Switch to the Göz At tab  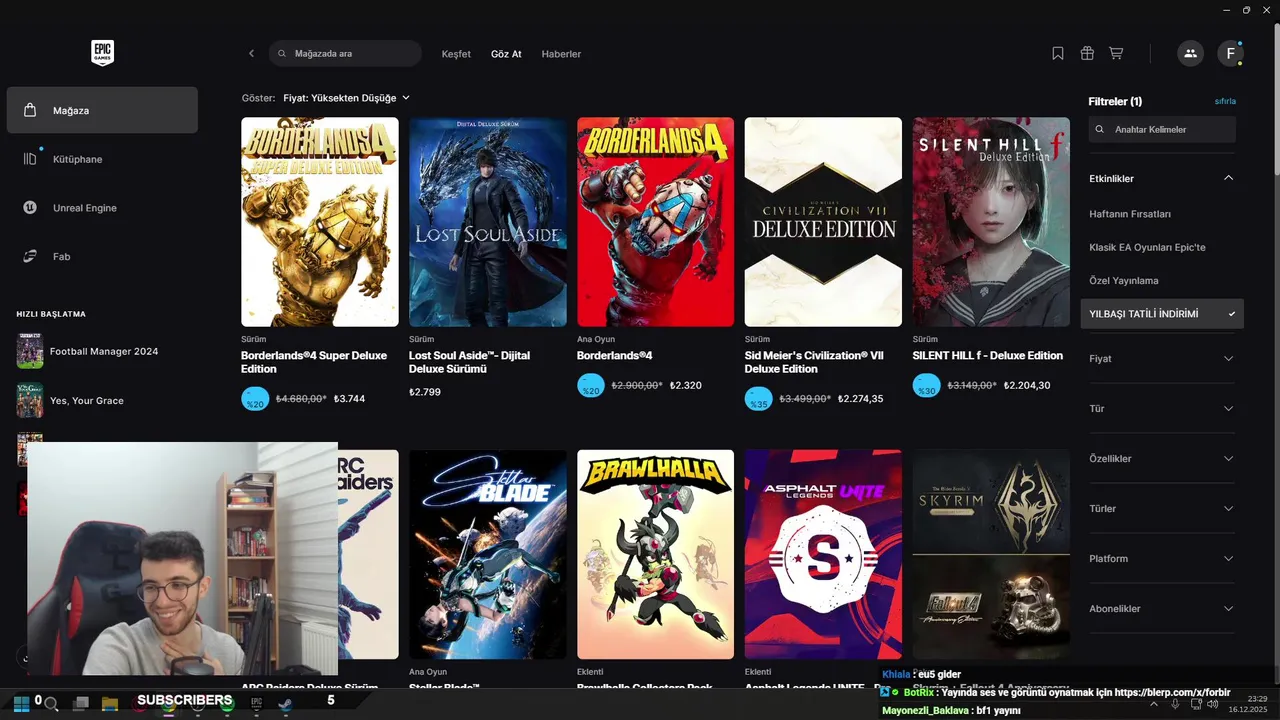506,54
